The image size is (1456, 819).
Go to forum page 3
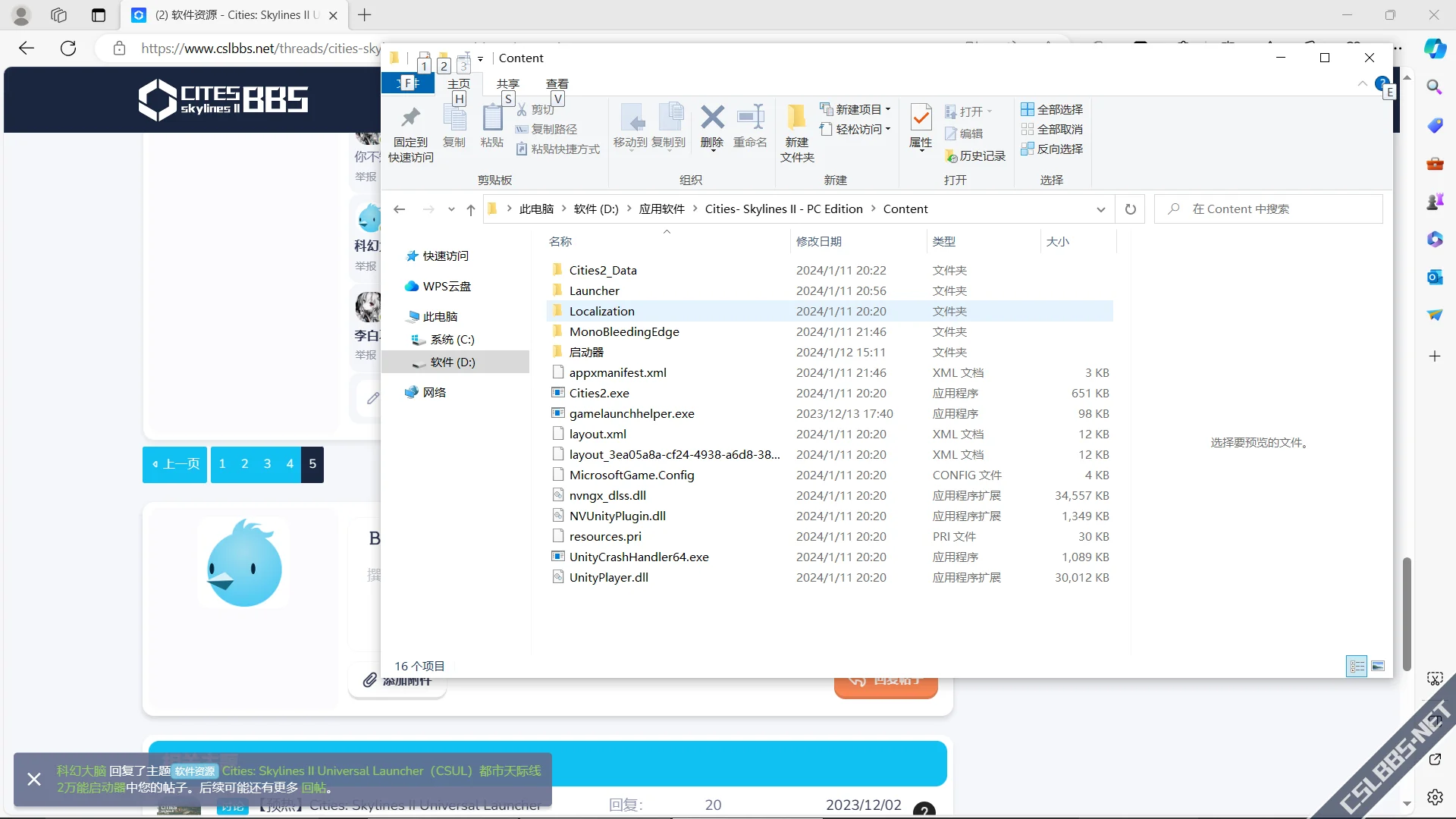[x=267, y=464]
